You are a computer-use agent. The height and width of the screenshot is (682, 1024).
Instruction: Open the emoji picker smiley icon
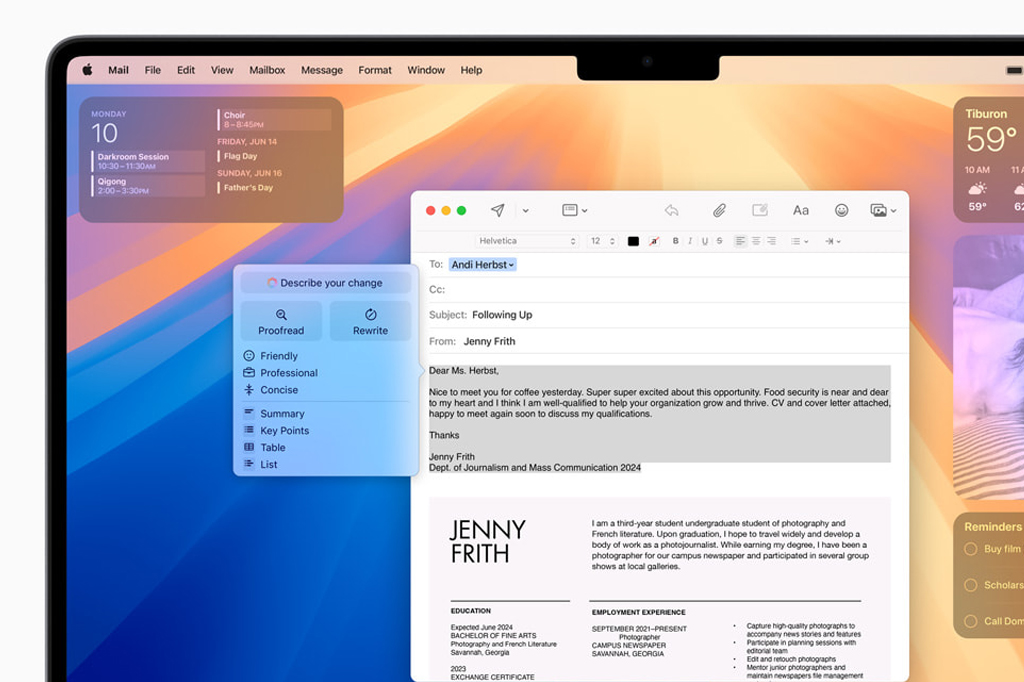click(841, 210)
